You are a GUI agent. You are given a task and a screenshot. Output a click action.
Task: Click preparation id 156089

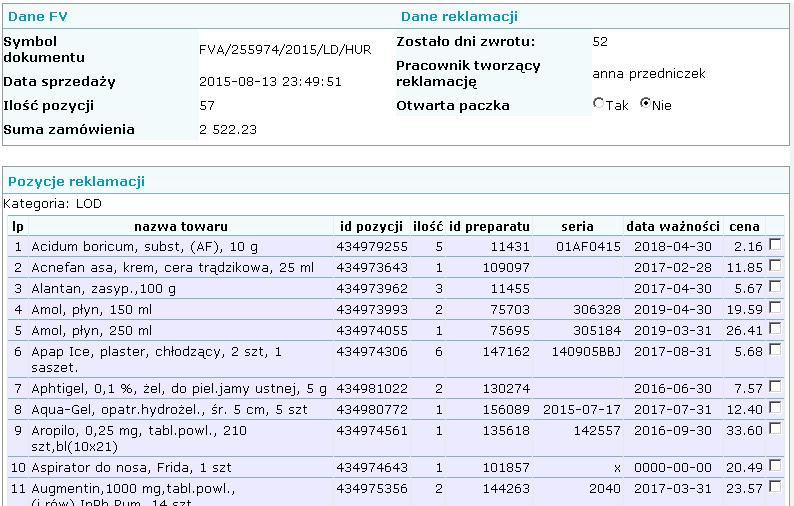point(506,409)
